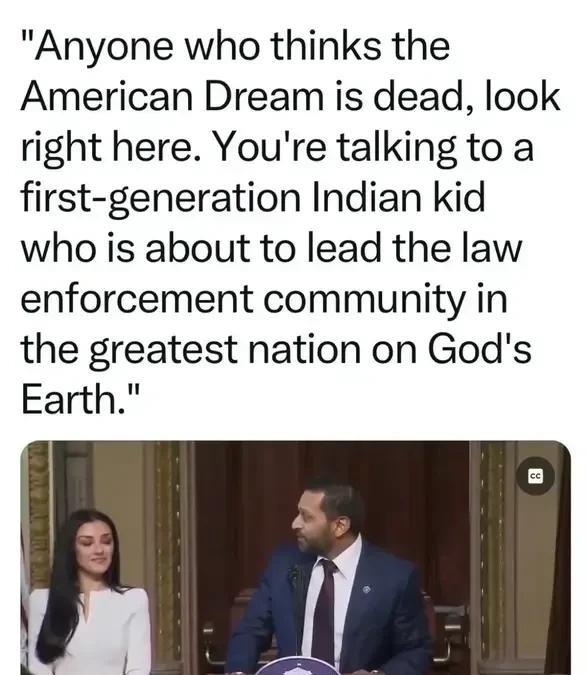Click the round seal on the podium
Screen dimensions: 586x675
(x=298, y=666)
